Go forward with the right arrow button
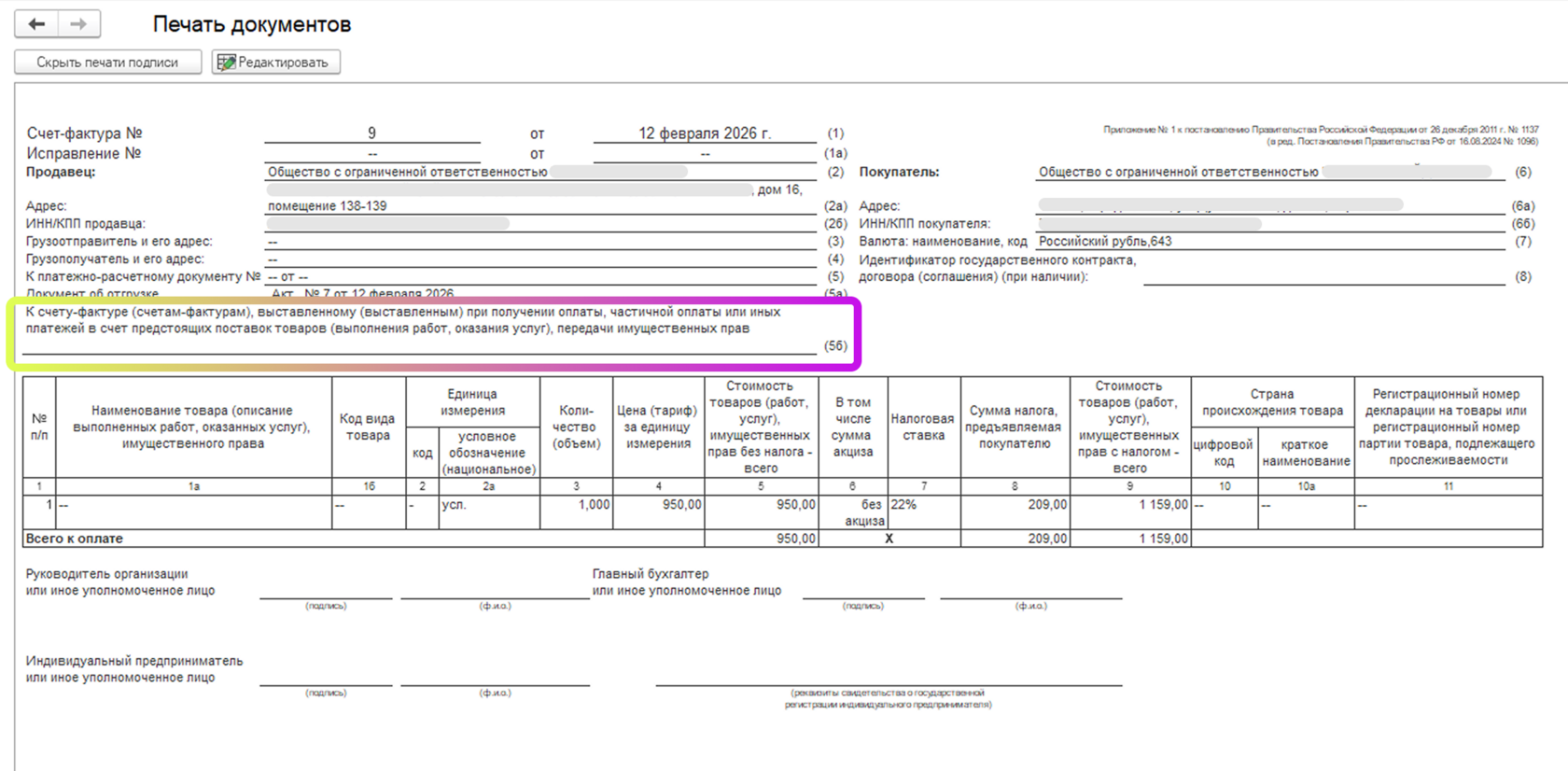Image resolution: width=1568 pixels, height=771 pixels. click(79, 24)
